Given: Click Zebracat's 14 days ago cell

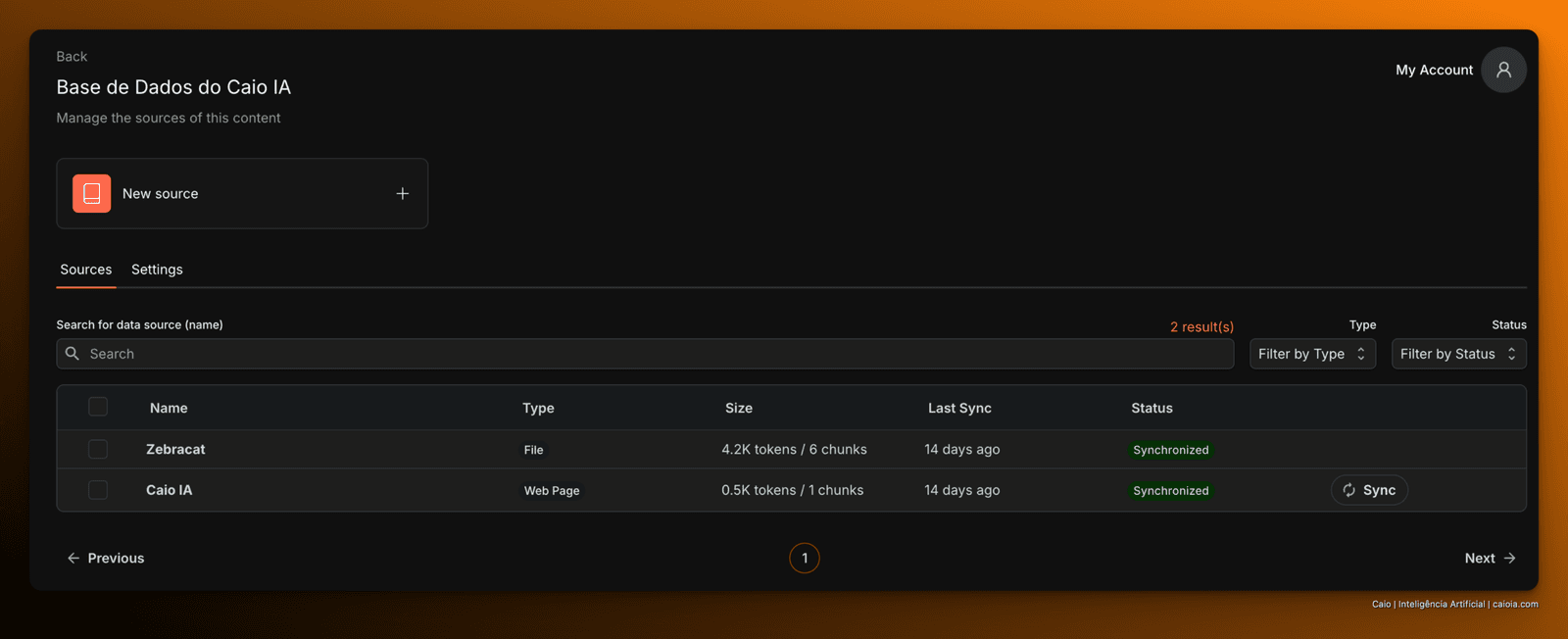Looking at the screenshot, I should tap(962, 449).
